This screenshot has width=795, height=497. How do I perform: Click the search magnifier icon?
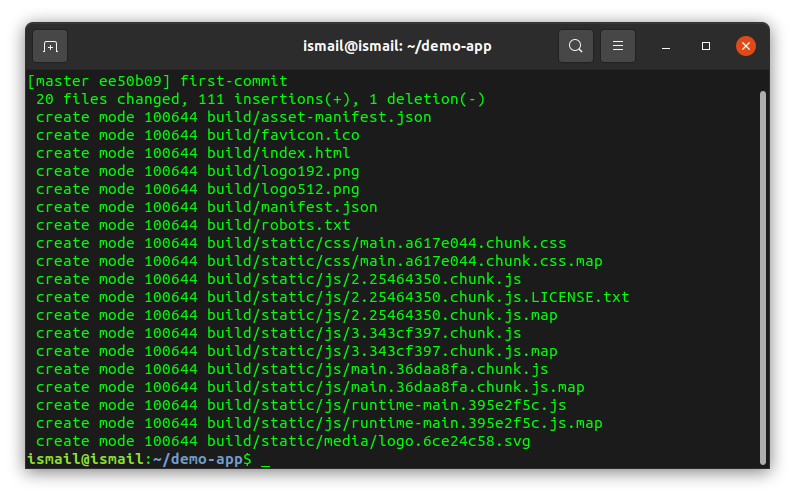tap(575, 46)
